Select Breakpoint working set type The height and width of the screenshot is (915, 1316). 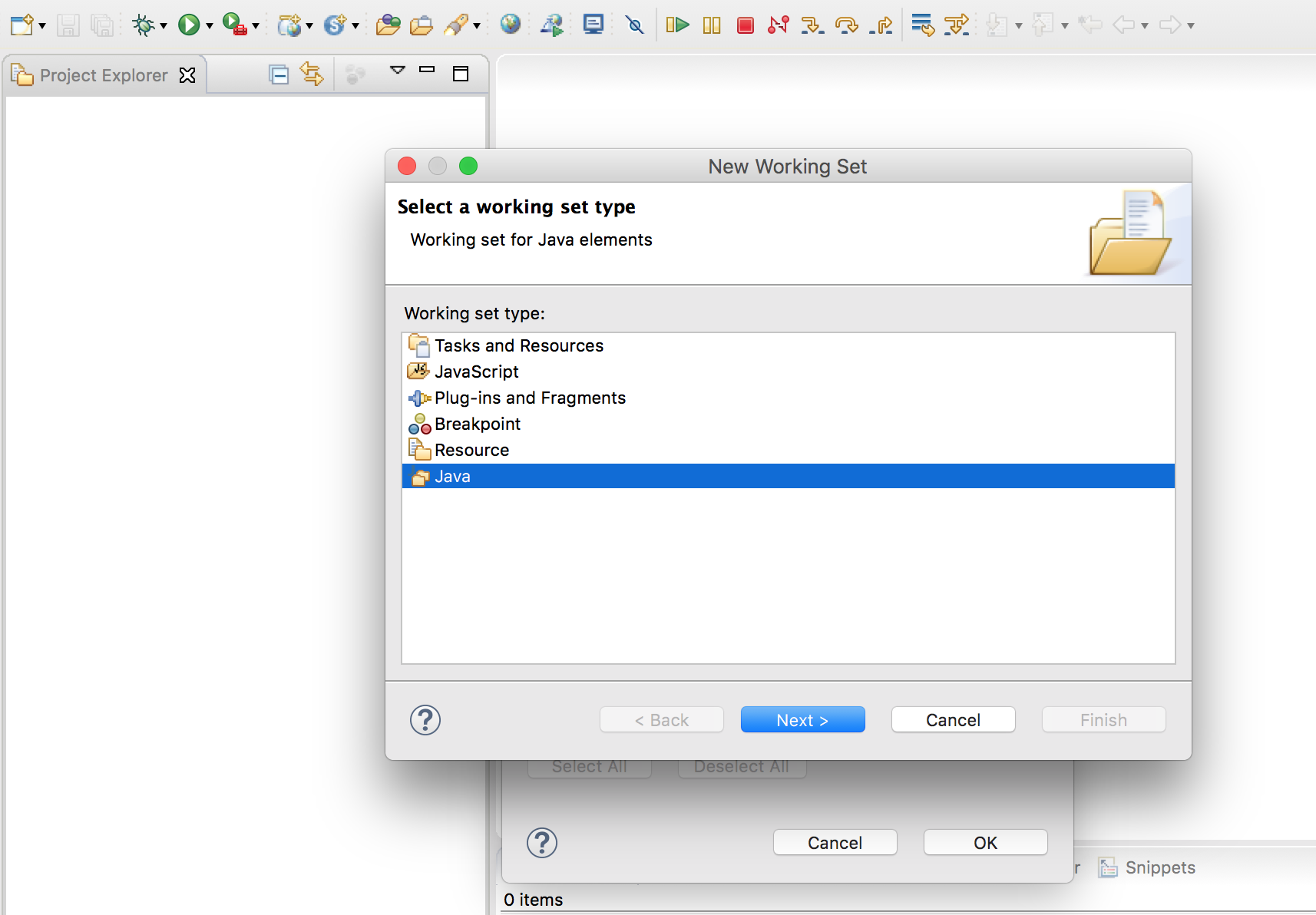[x=789, y=424]
